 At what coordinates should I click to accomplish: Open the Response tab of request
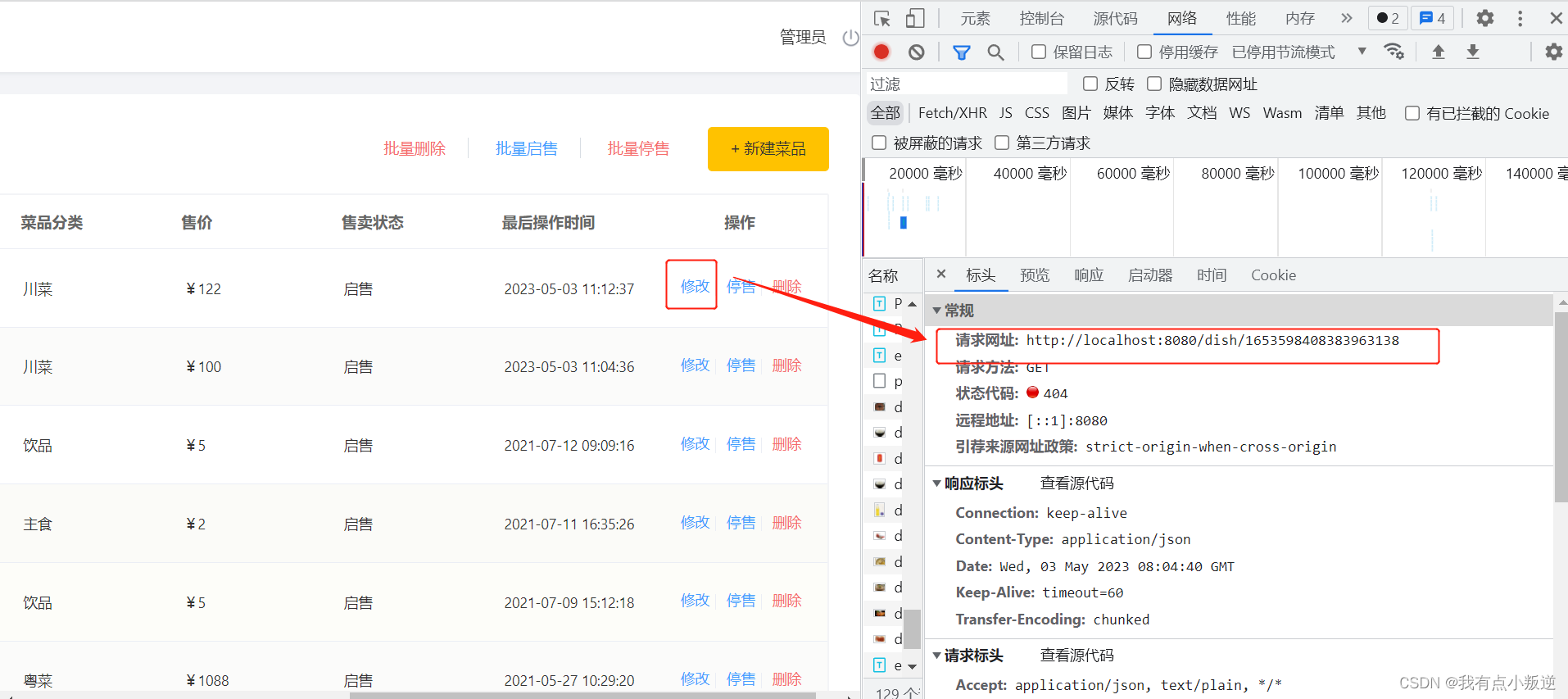point(1089,275)
